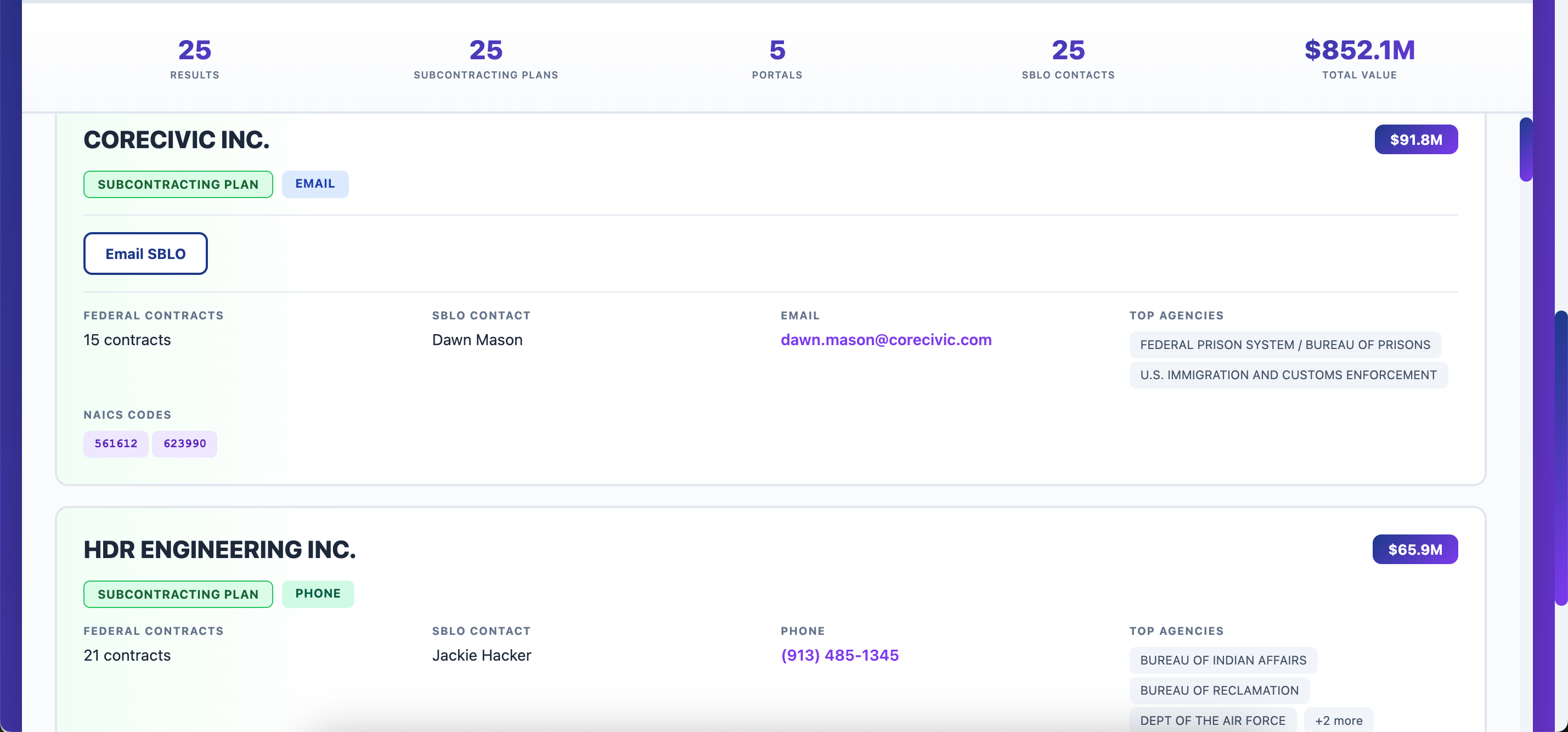Open email link dawn.mason@corecivic.com
The image size is (1568, 732).
coord(885,340)
